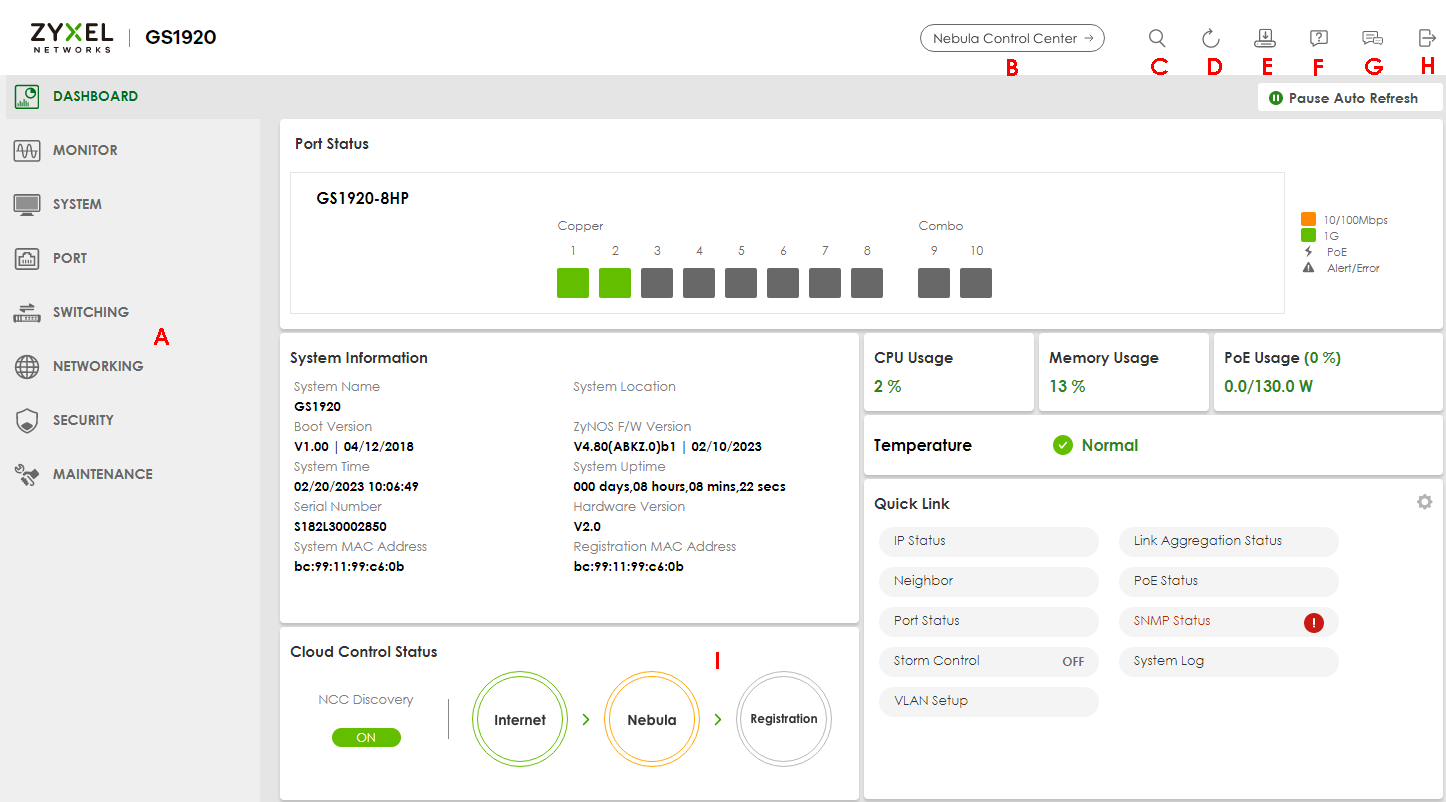
Task: Open the Nebula Control Center button
Action: point(1012,38)
